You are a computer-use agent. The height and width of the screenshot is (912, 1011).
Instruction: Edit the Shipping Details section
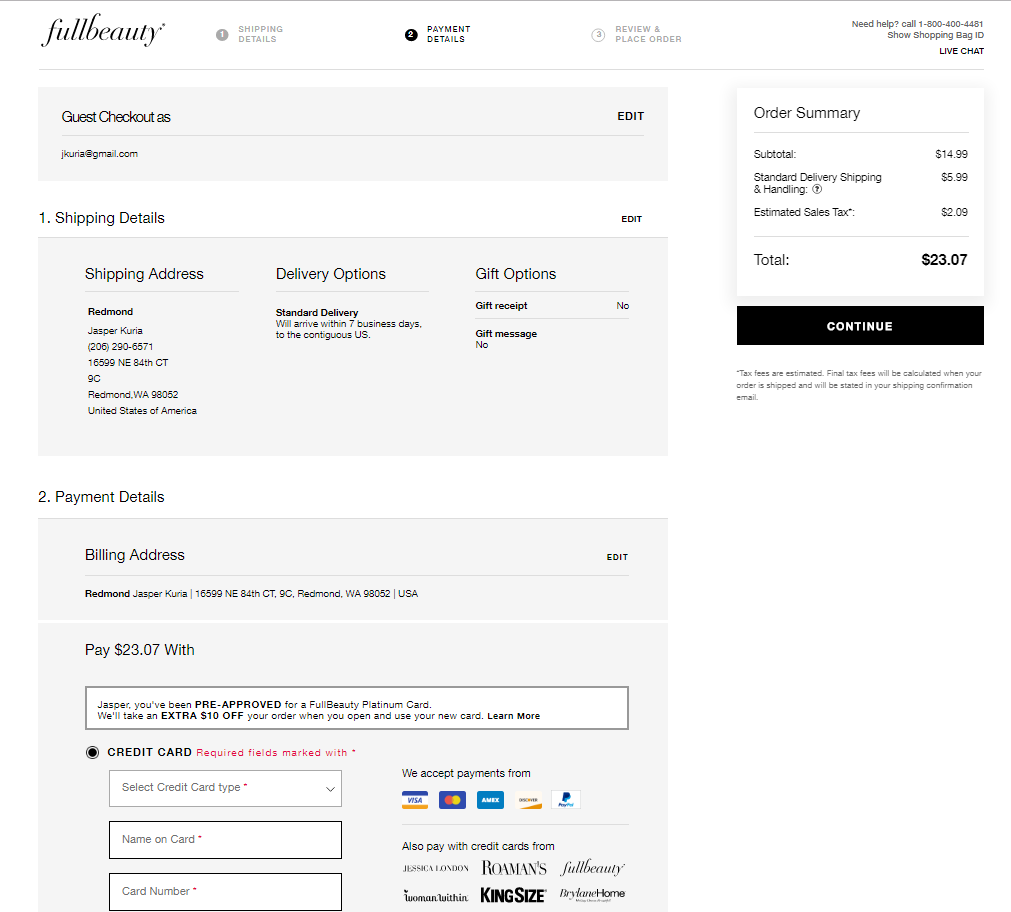pos(631,219)
